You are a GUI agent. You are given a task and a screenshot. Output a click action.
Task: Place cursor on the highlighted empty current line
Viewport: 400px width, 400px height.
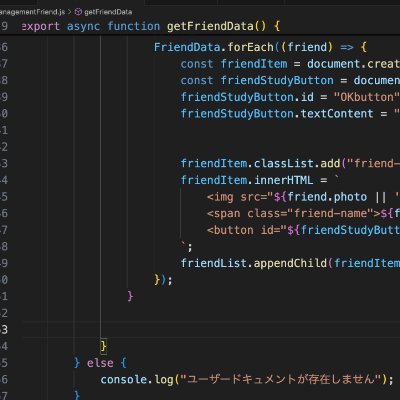(212, 330)
